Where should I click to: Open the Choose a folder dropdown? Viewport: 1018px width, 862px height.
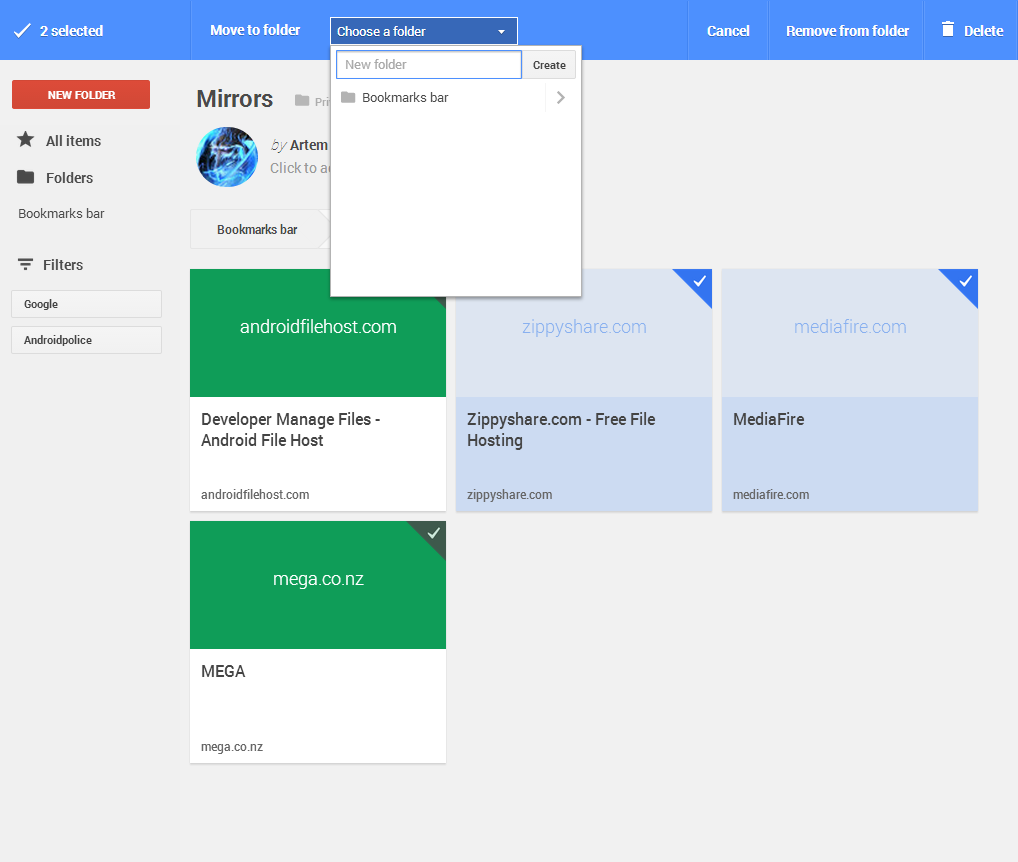[423, 30]
